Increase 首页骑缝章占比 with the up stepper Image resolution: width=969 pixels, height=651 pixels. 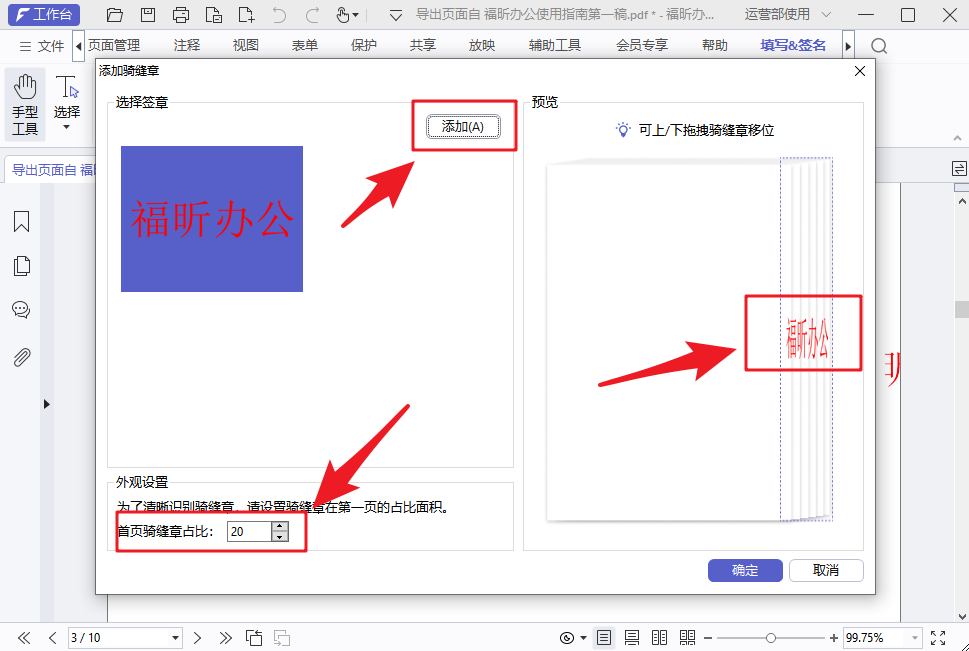280,528
